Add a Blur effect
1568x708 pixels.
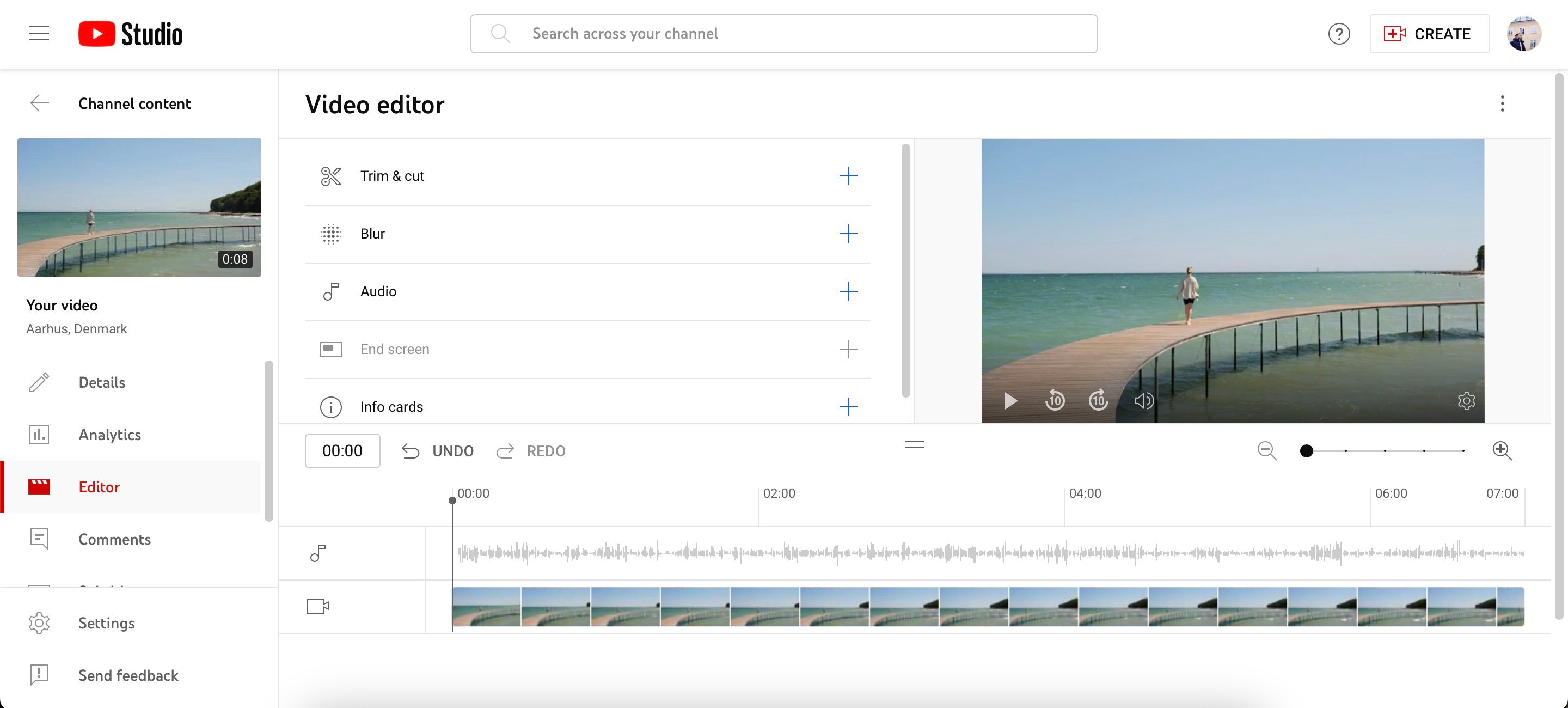coord(848,234)
